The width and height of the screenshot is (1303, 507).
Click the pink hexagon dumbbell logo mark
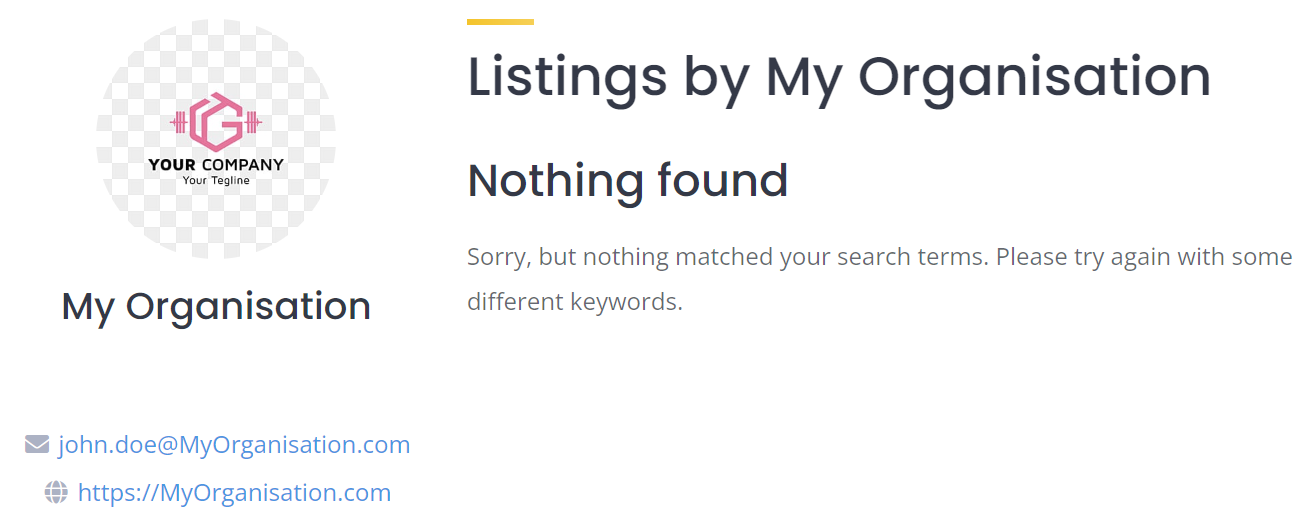[x=216, y=122]
